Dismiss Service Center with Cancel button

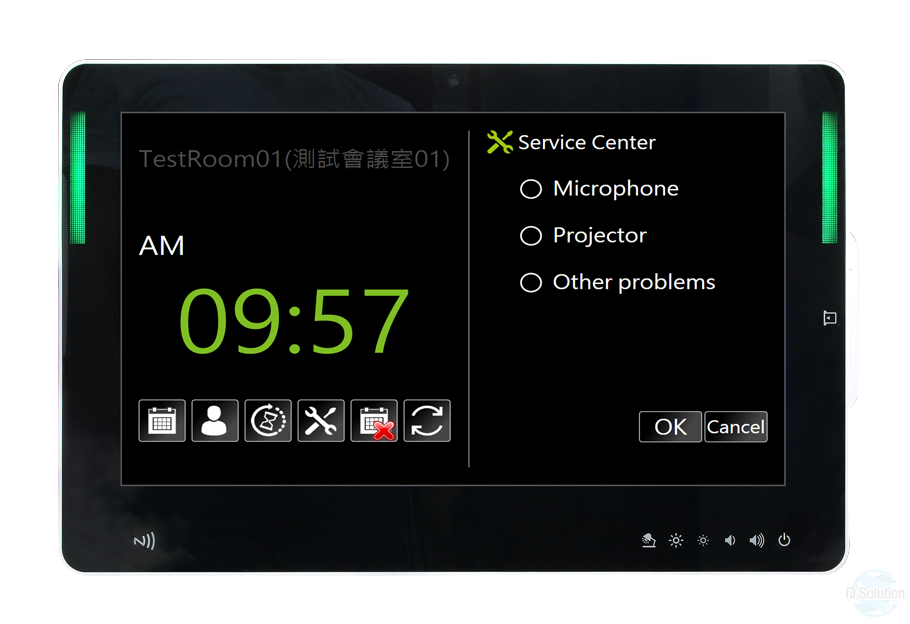click(x=736, y=427)
